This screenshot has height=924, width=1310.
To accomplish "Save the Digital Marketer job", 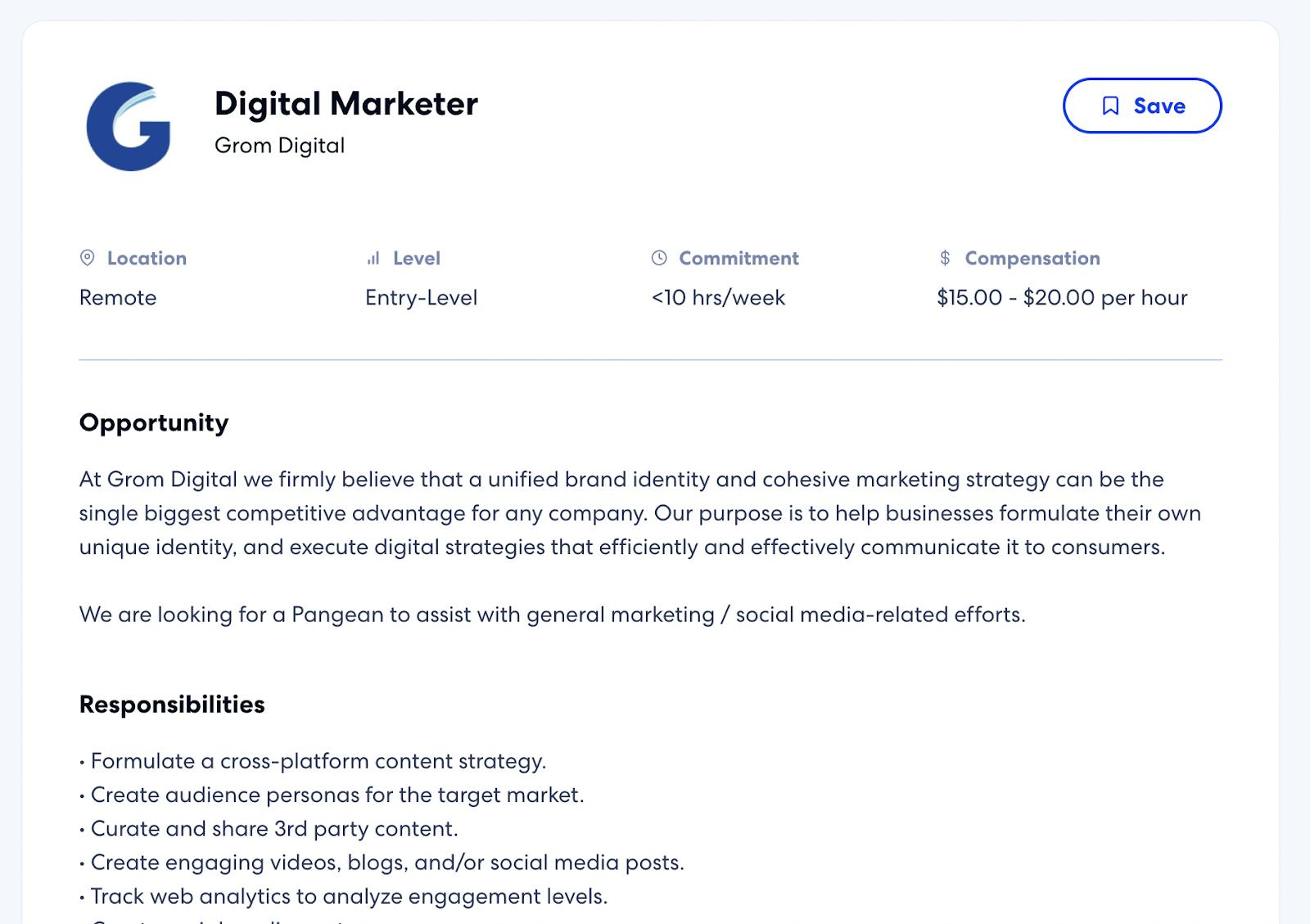I will [x=1142, y=106].
